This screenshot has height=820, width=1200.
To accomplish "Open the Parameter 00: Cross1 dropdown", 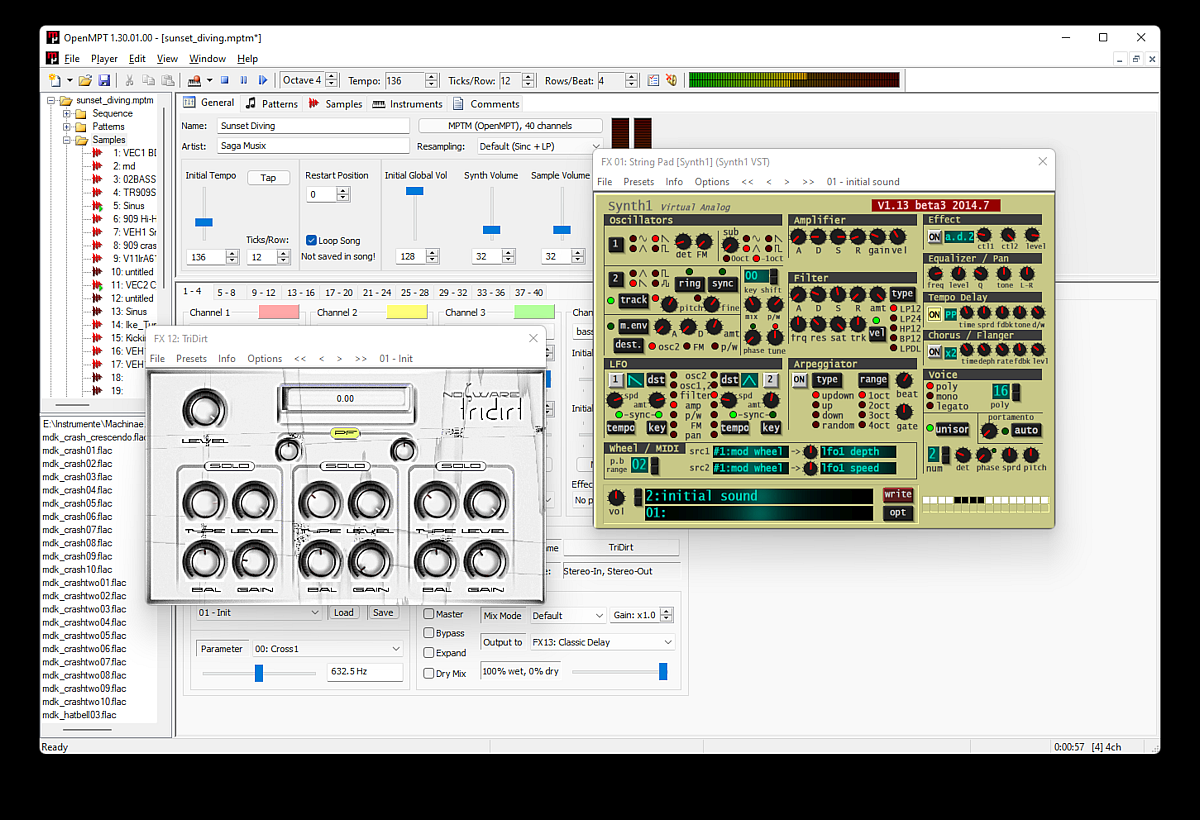I will point(327,648).
